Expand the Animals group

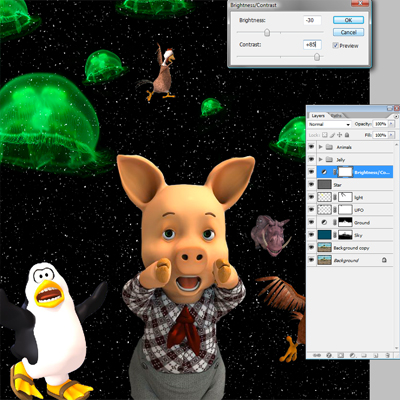(321, 147)
